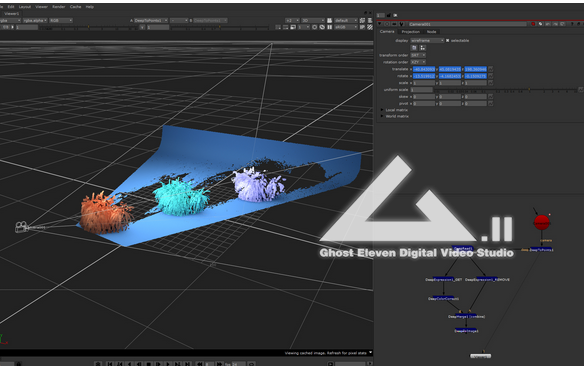Open the proxy downscale 1 dropdown
Screen dimensions: 584x366
[x=304, y=27]
